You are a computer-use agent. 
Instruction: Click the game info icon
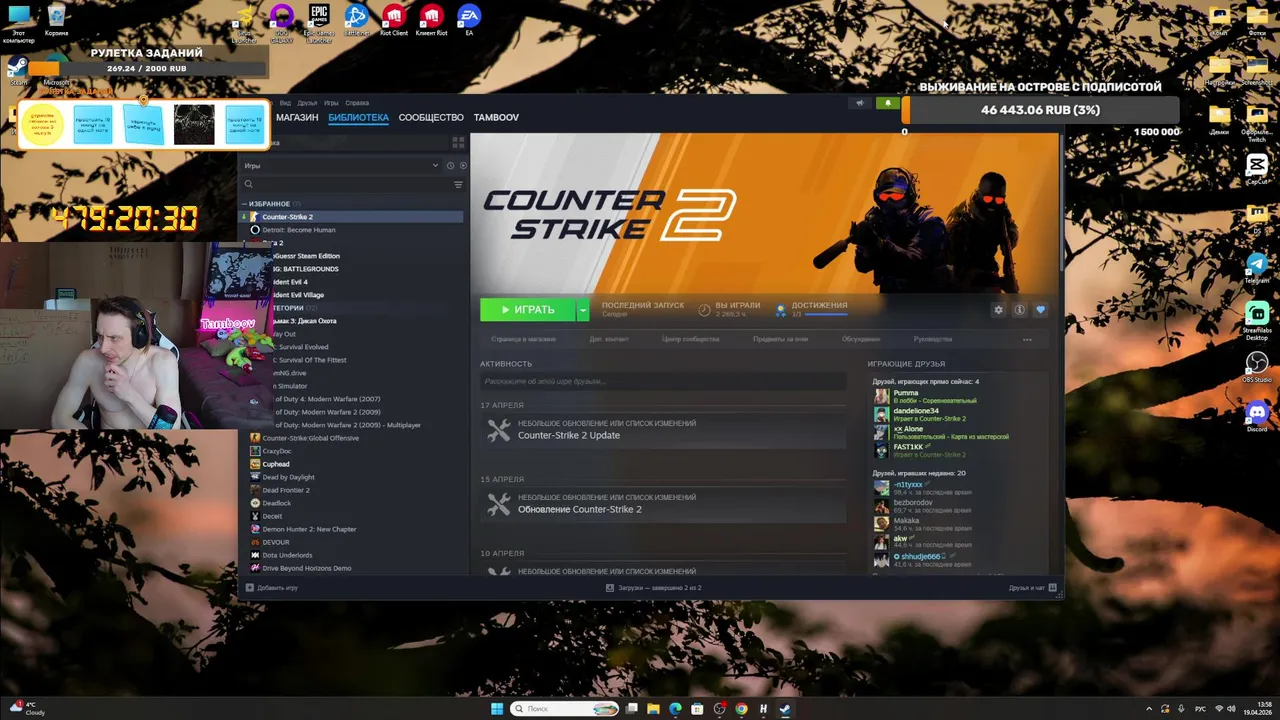tap(1019, 310)
